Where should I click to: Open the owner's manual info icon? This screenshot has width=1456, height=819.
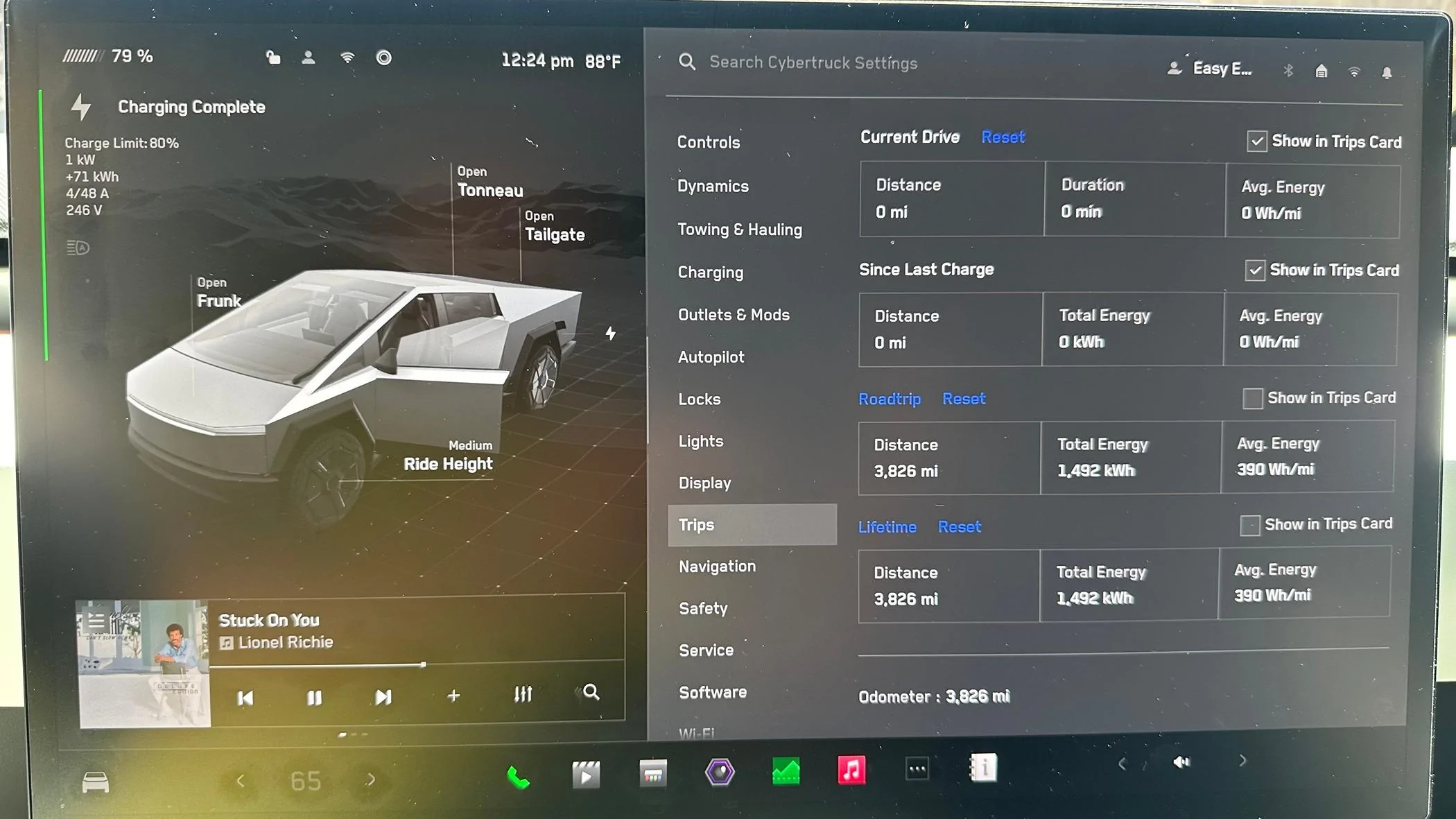tap(983, 767)
